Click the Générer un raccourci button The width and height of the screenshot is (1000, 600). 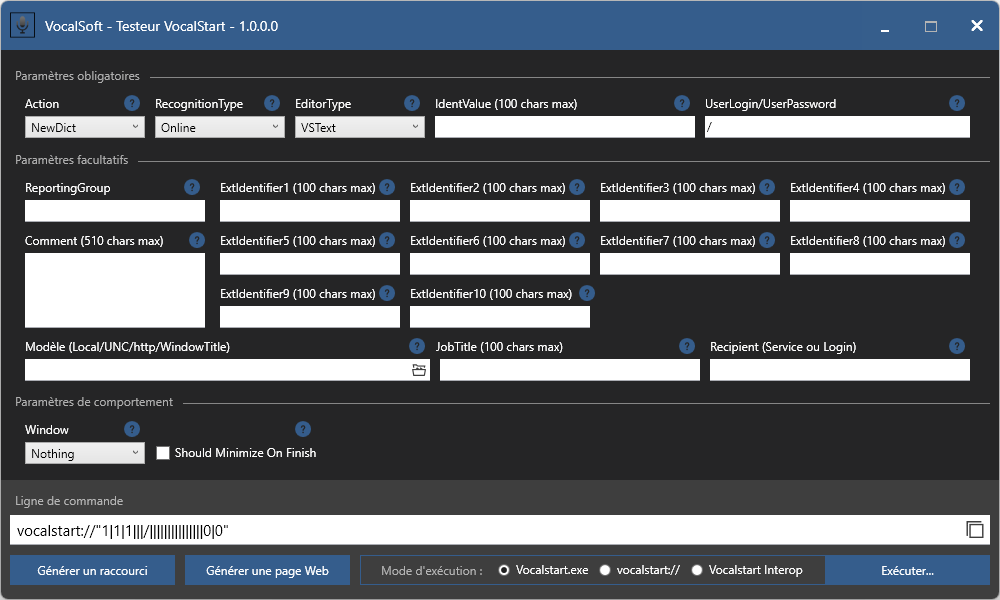click(92, 571)
